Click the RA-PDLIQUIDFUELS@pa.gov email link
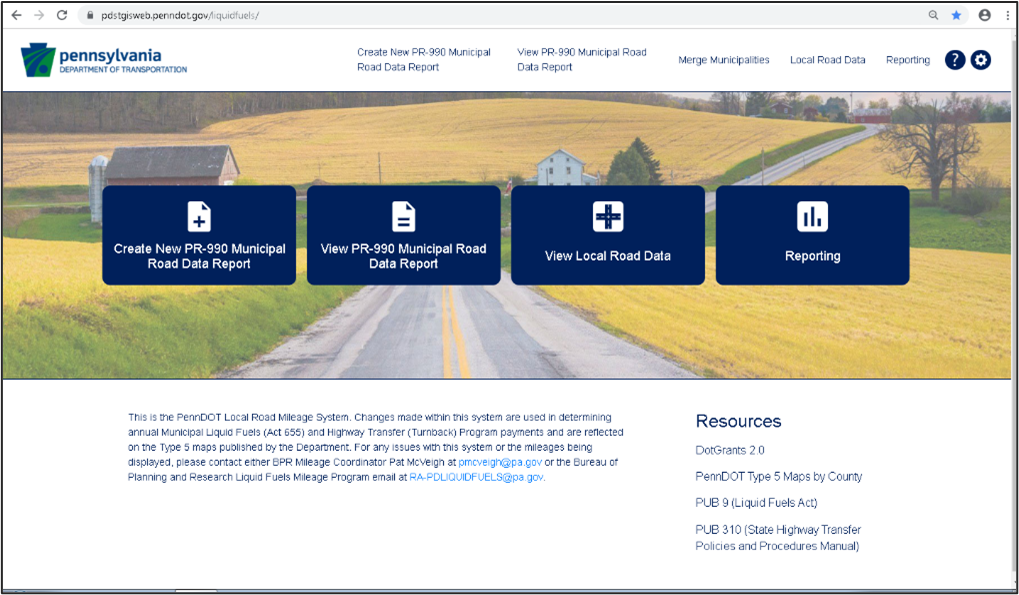 pos(476,477)
